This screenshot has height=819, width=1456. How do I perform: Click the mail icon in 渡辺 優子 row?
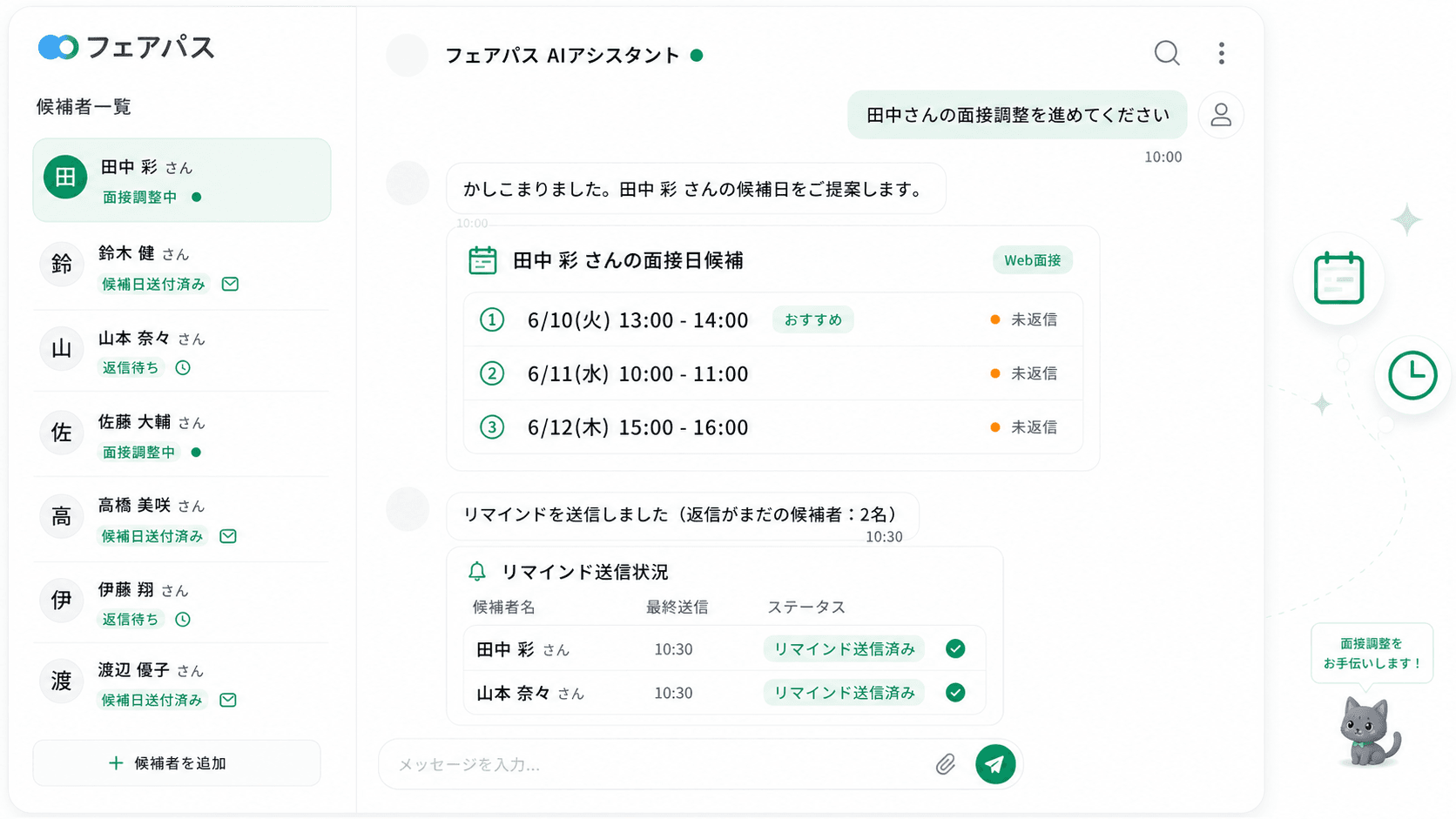(228, 700)
